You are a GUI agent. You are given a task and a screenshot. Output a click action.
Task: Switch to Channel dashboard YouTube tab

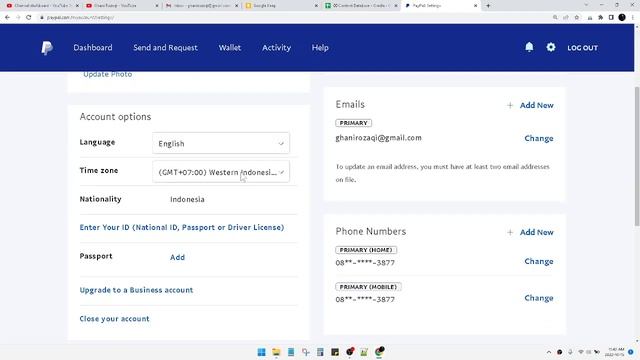42,6
